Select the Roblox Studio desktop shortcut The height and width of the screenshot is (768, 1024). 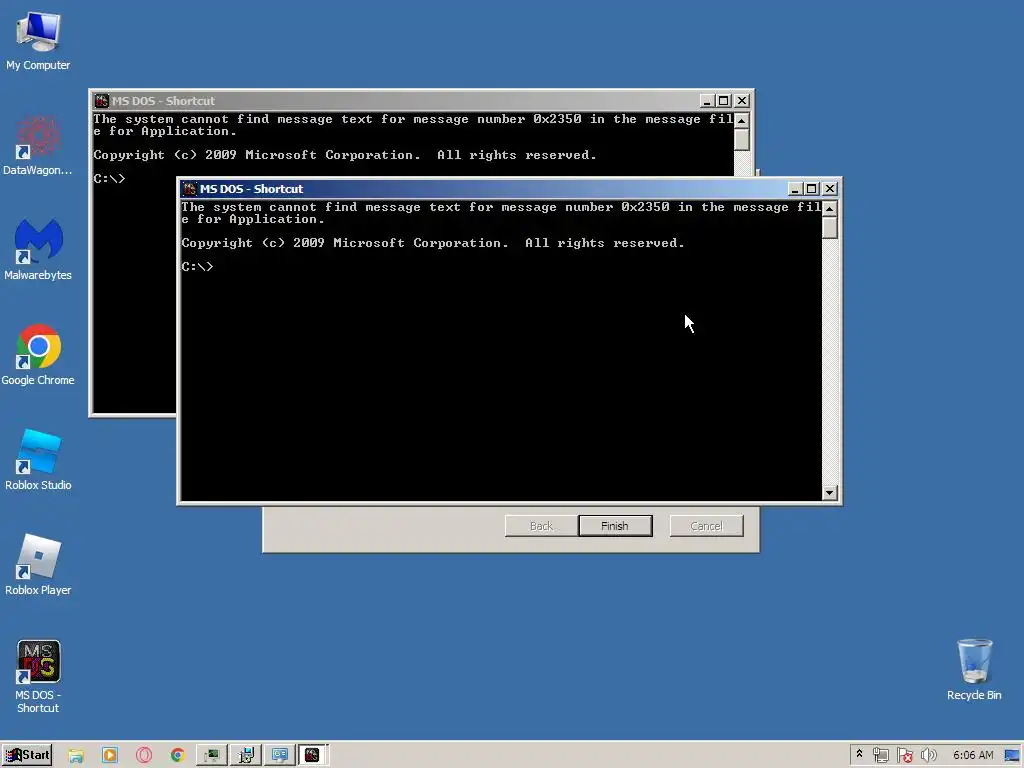[38, 460]
